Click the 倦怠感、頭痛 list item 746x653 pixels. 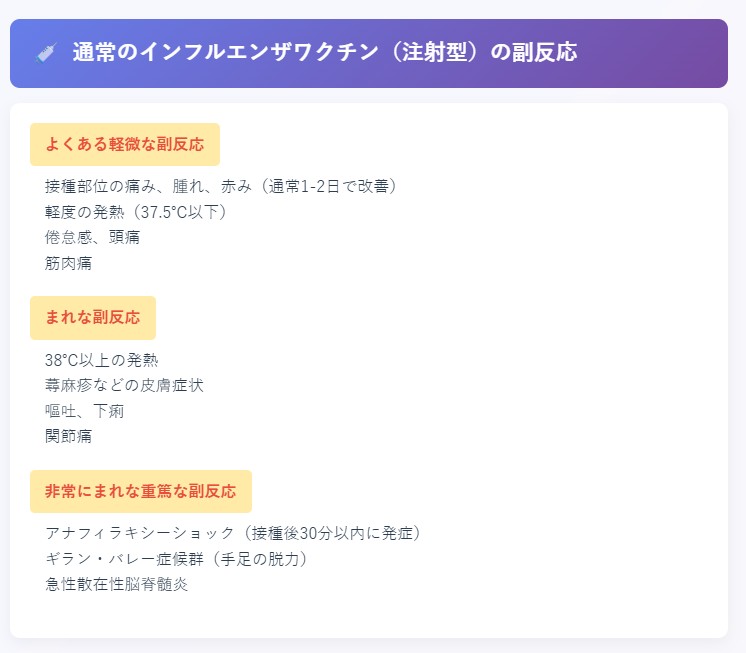point(92,237)
